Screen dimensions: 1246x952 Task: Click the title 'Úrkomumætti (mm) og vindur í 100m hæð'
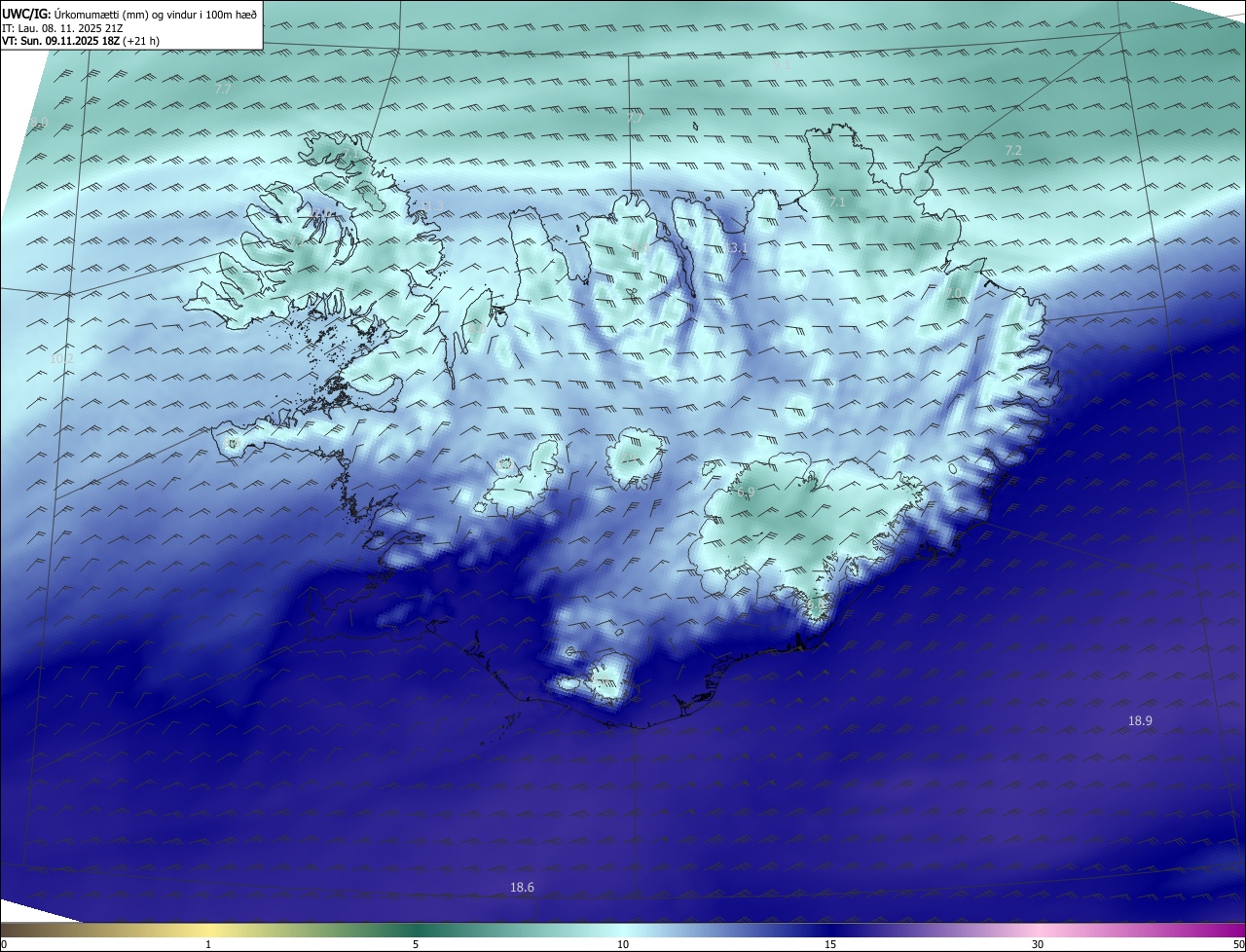156,14
